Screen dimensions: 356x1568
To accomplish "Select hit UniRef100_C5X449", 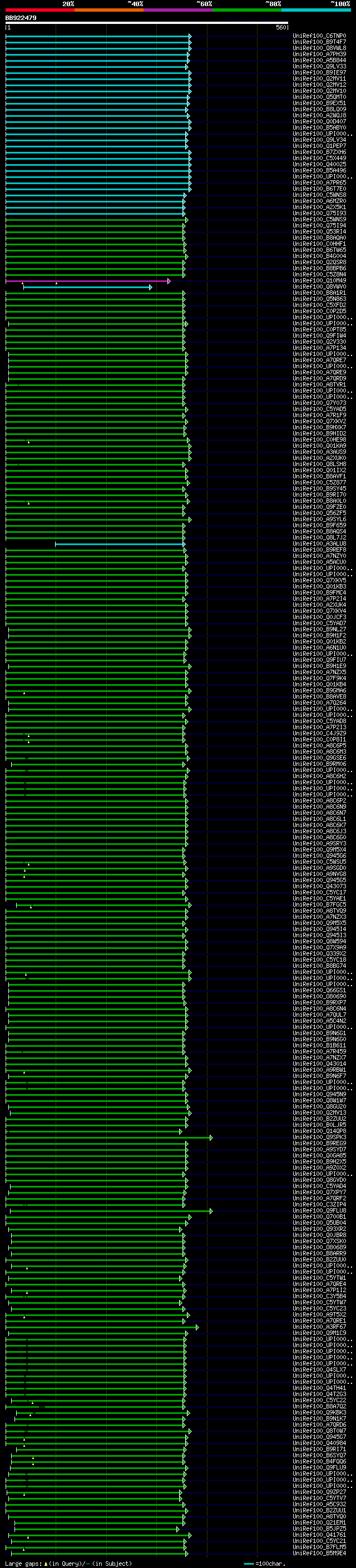I will pos(319,159).
